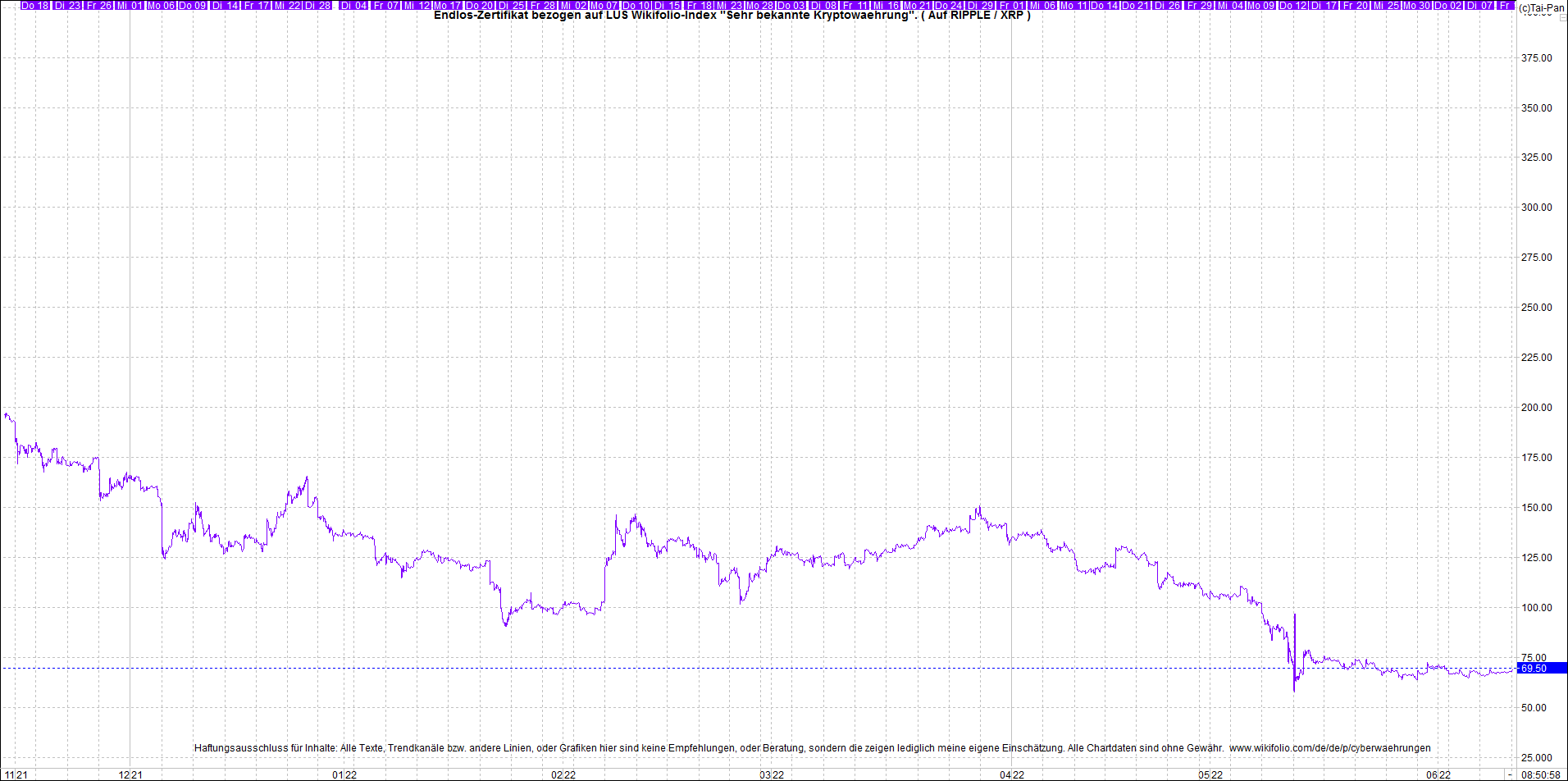1568x781 pixels.
Task: Select the Di 15 date marker
Action: (x=668, y=5)
